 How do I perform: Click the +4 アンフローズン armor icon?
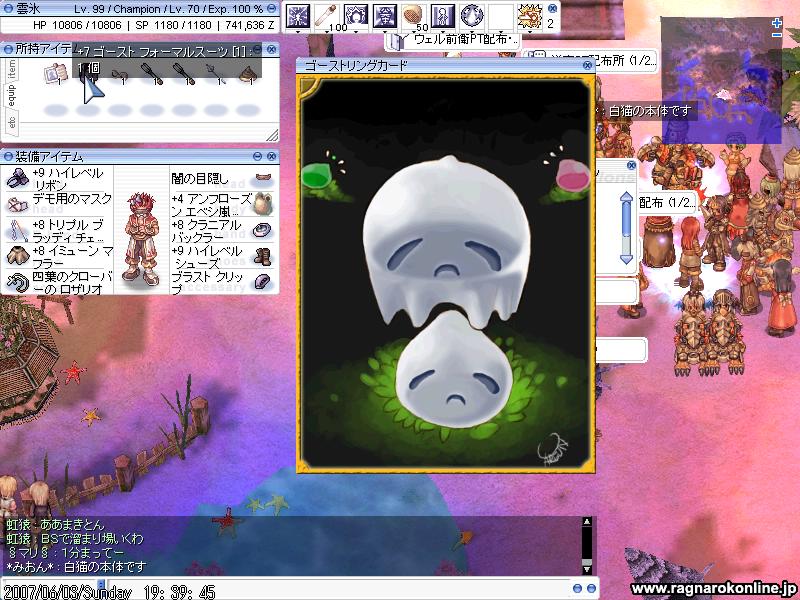point(263,204)
